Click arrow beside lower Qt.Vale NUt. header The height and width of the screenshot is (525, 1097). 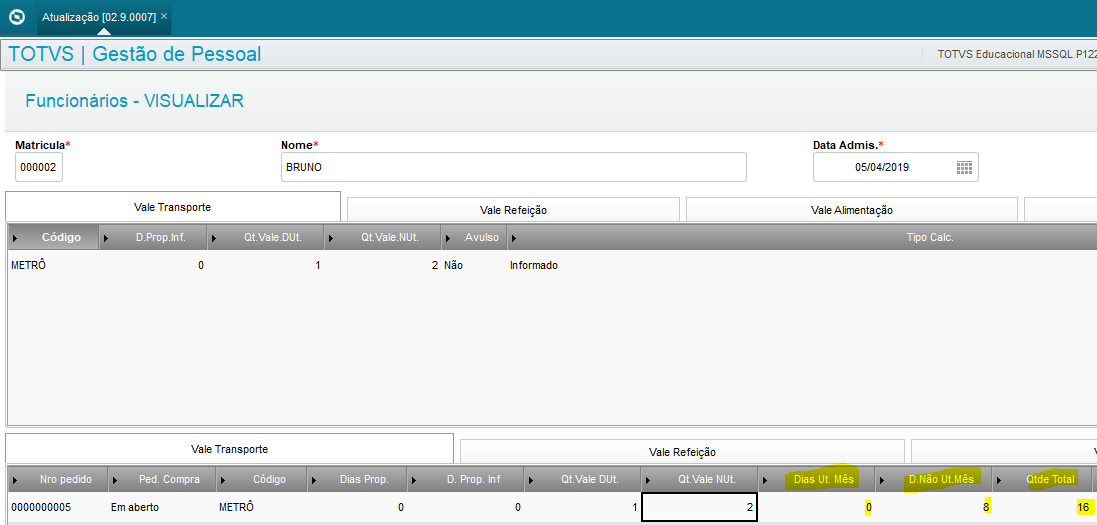pyautogui.click(x=648, y=480)
